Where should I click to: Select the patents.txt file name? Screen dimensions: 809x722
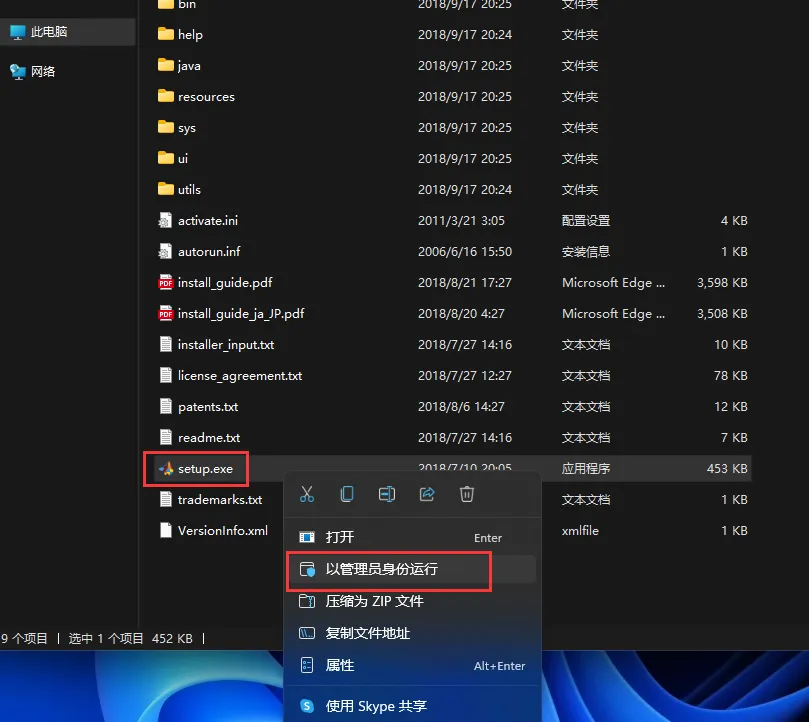208,407
